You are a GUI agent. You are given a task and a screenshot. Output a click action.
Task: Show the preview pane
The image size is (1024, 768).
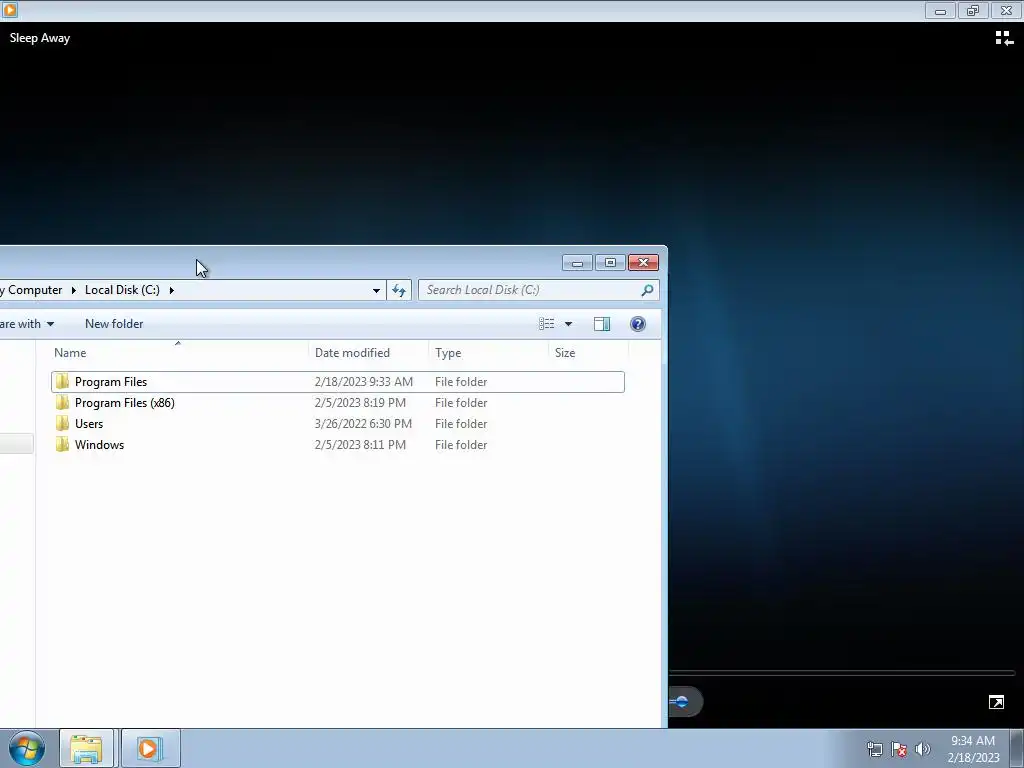click(x=601, y=324)
